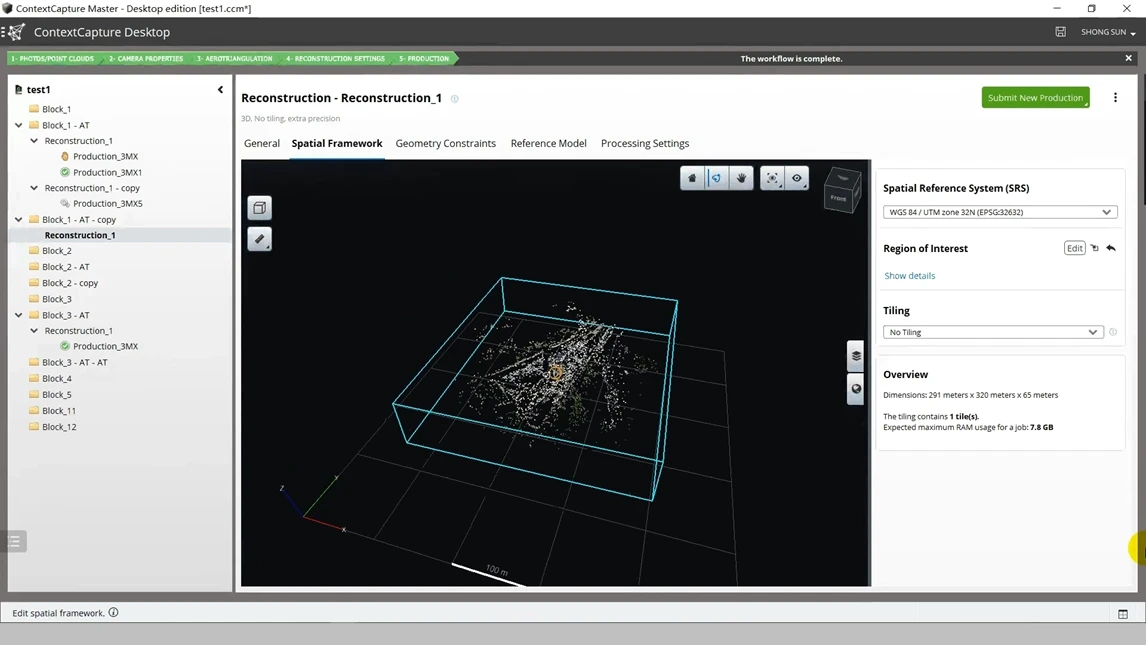Select the measure ruler tool in 3D view
Viewport: 1146px width, 645px height.
click(x=259, y=239)
